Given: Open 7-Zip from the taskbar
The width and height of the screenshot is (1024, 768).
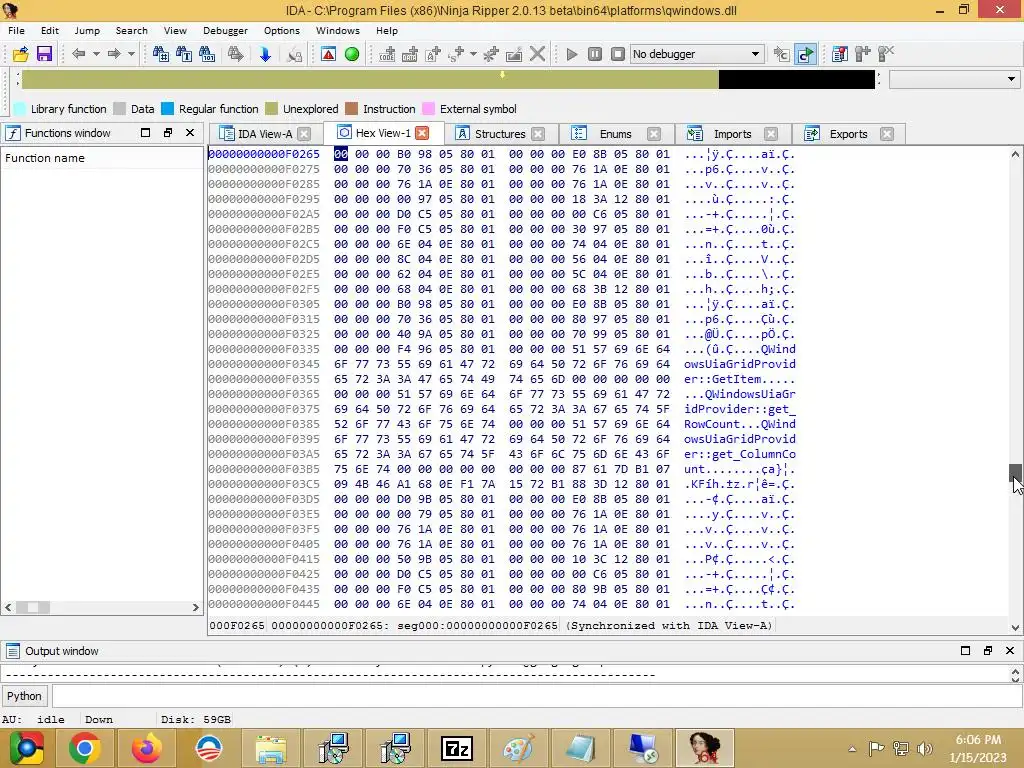Looking at the screenshot, I should [x=457, y=748].
